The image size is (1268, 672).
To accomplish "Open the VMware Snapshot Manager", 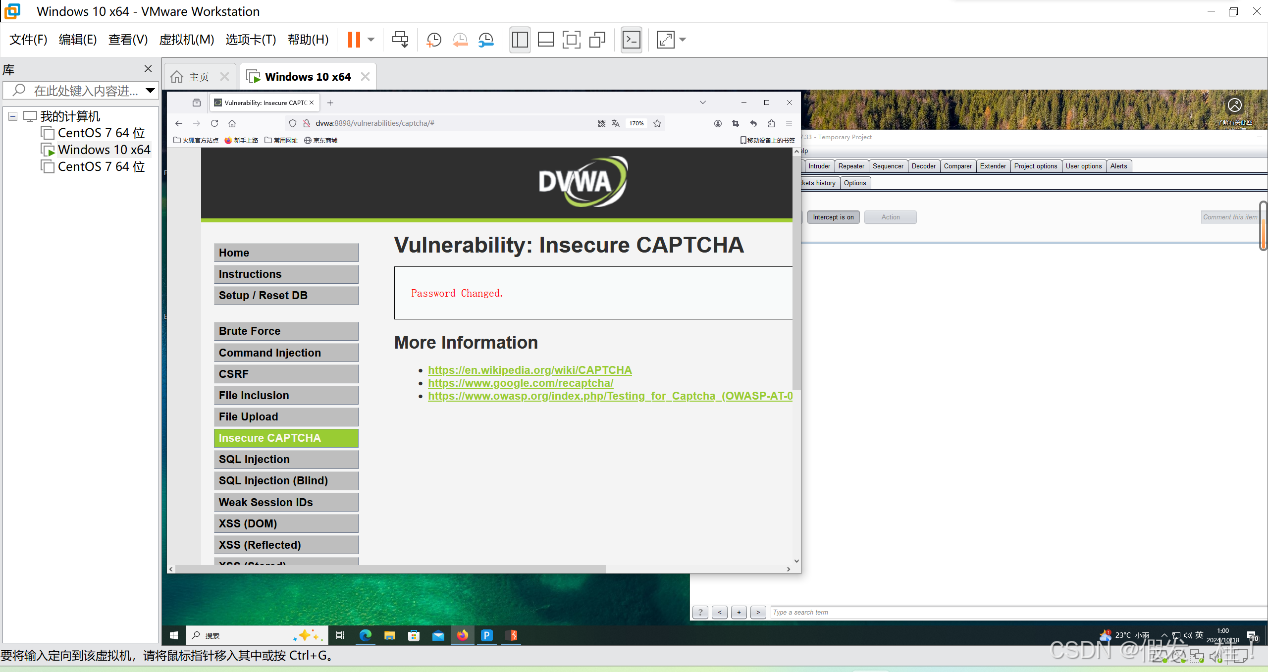I will pos(485,39).
